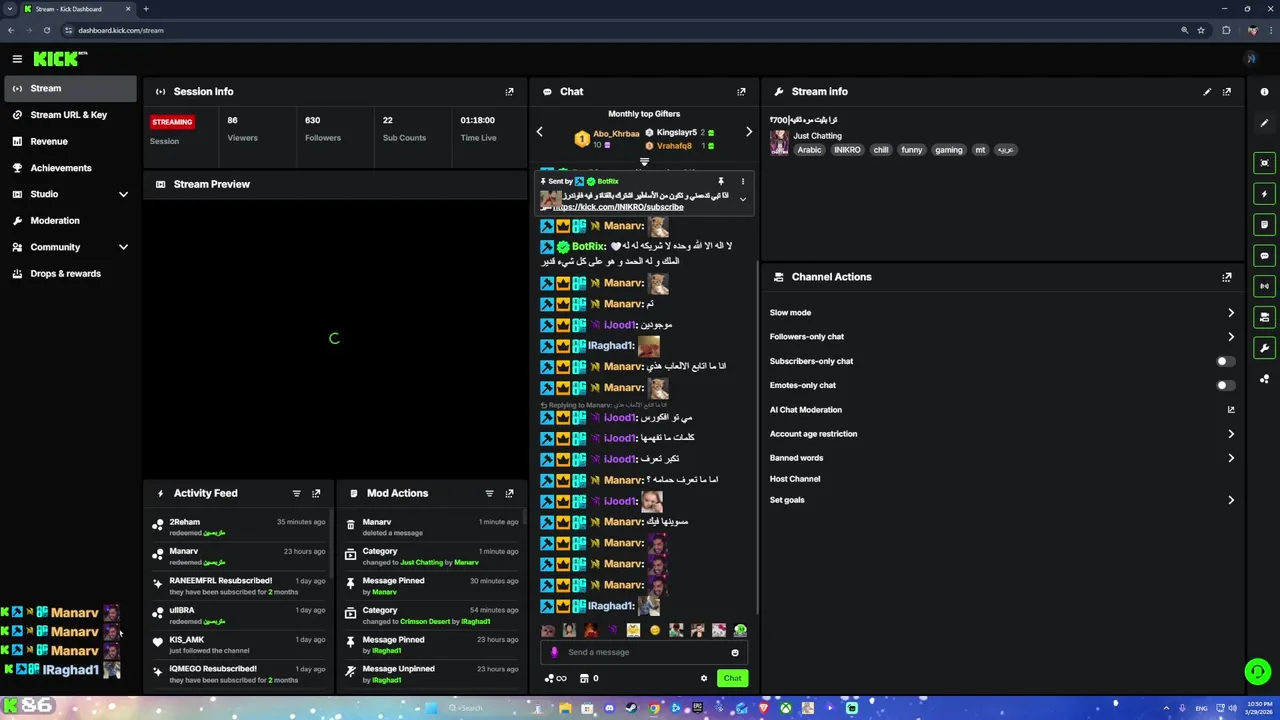
Task: Click the speech bubble icon in right sidebar
Action: tap(1265, 256)
